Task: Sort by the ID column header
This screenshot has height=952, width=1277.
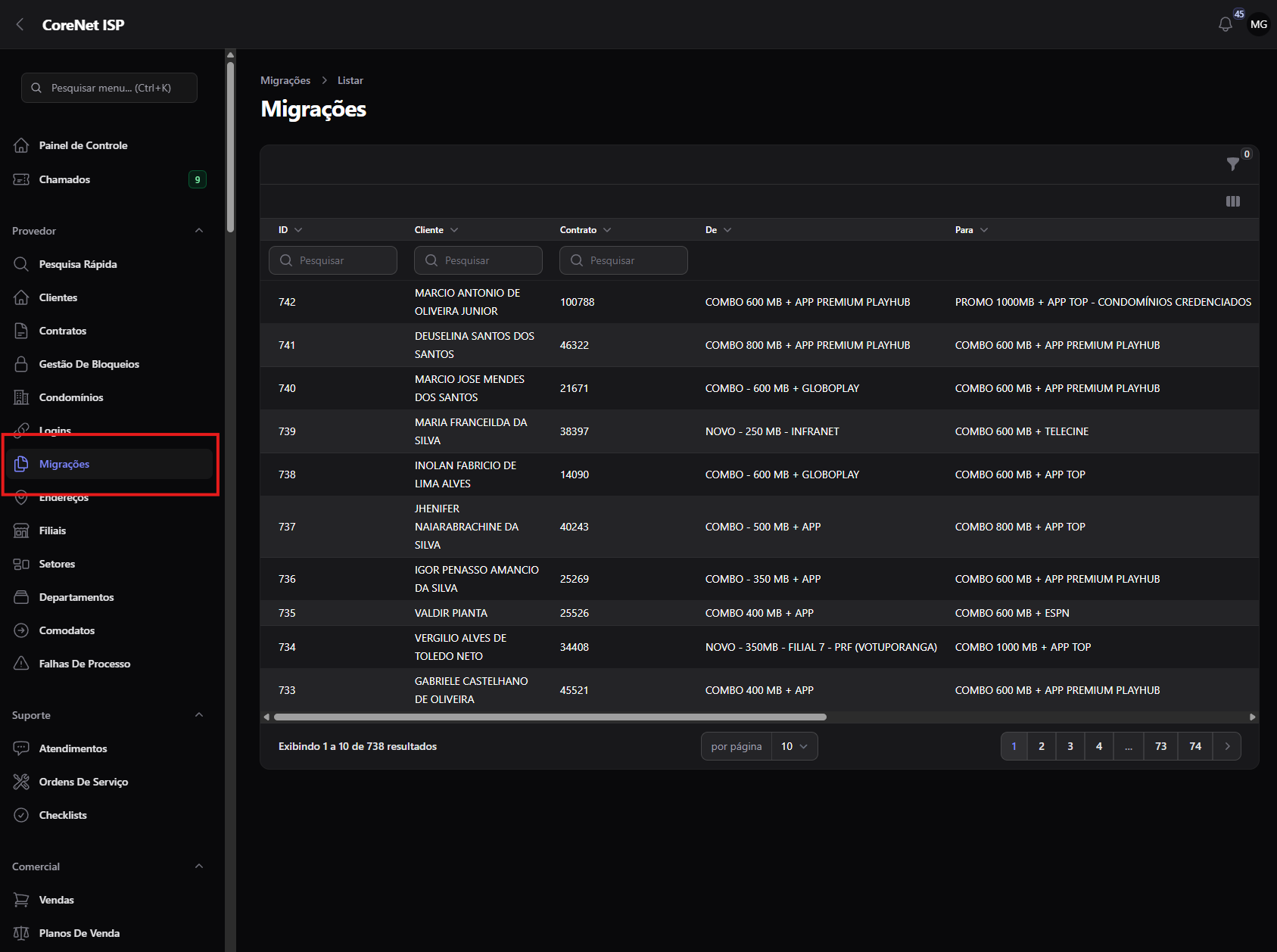Action: click(290, 230)
